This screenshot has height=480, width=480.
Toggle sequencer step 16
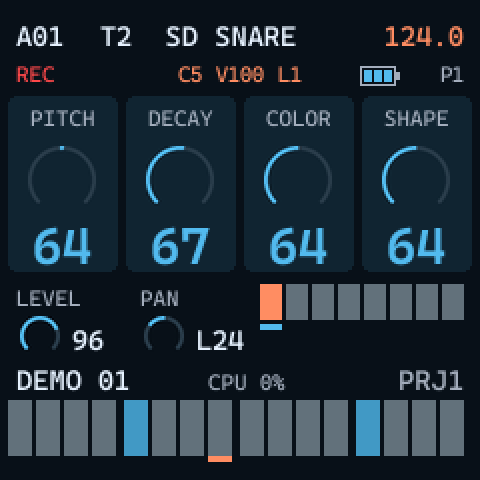click(x=452, y=428)
